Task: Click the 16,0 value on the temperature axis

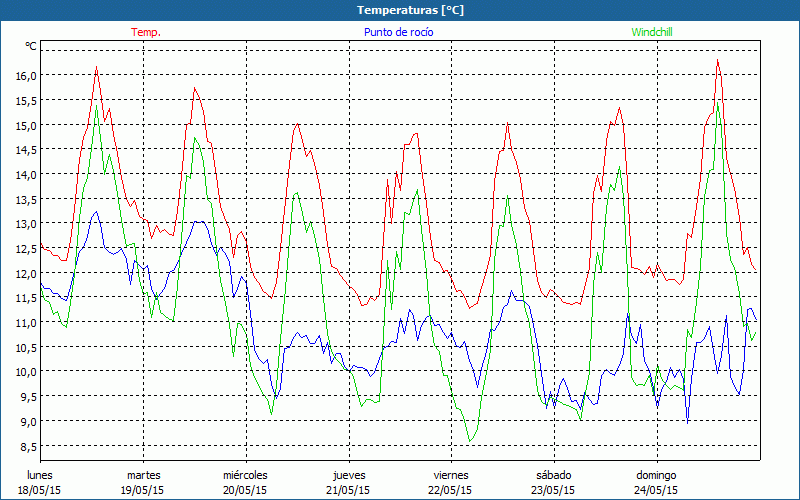Action: [25, 76]
